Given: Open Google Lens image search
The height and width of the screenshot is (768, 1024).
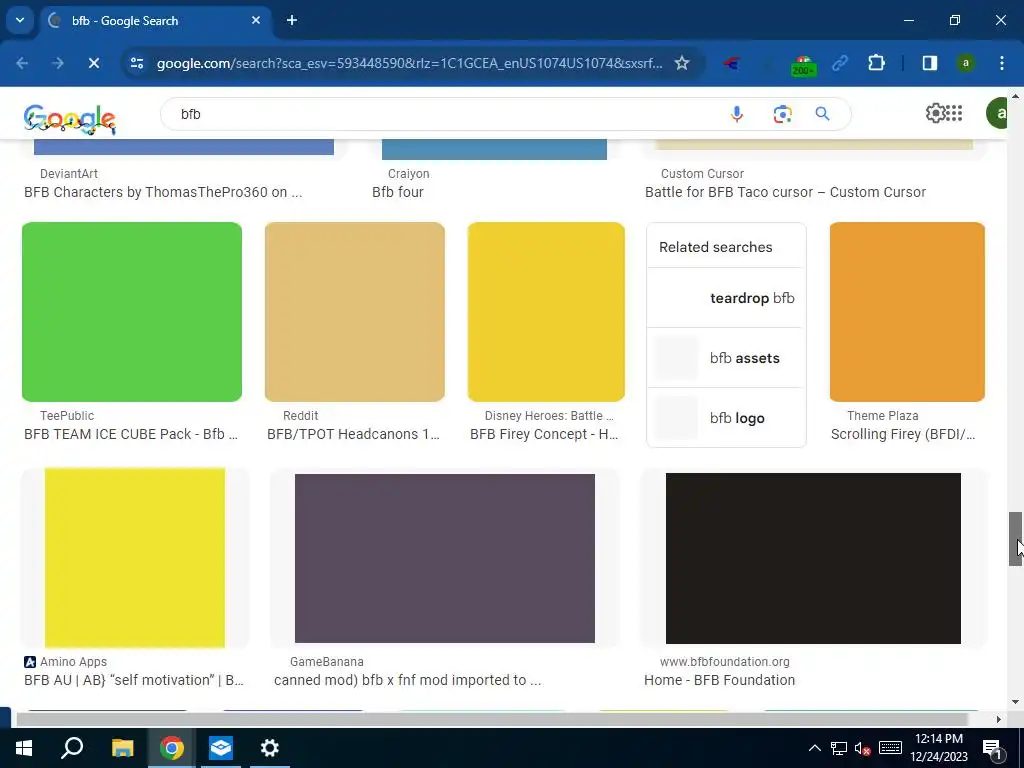Looking at the screenshot, I should click(x=782, y=114).
